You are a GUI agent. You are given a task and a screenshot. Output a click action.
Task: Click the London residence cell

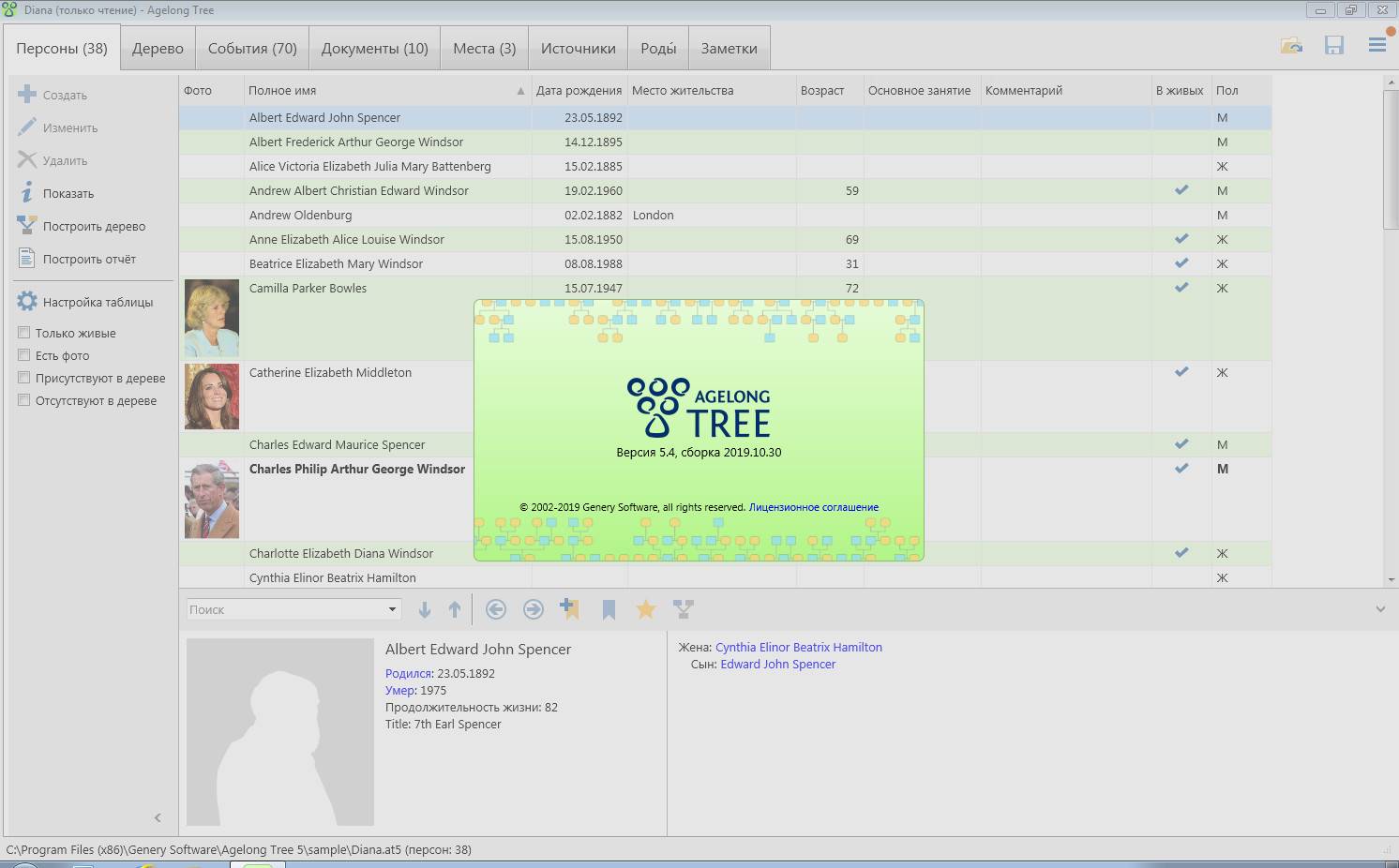pyautogui.click(x=712, y=215)
